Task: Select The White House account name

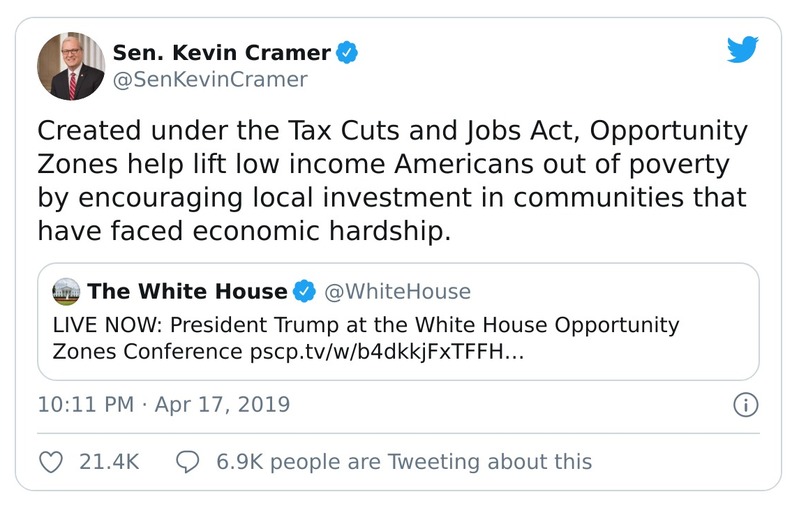Action: pyautogui.click(x=187, y=291)
